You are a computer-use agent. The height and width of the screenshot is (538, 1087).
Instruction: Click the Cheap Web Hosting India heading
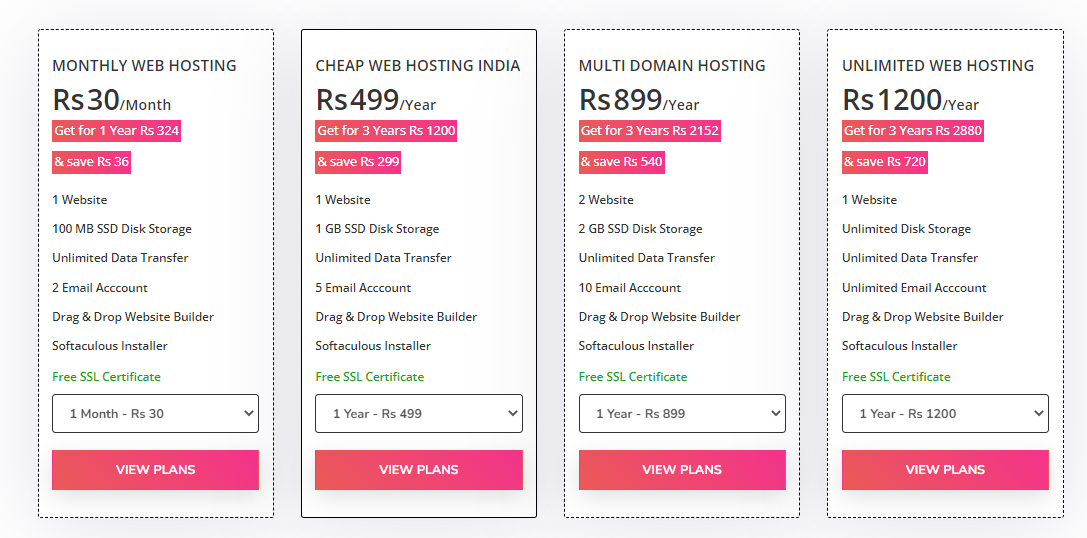point(417,66)
